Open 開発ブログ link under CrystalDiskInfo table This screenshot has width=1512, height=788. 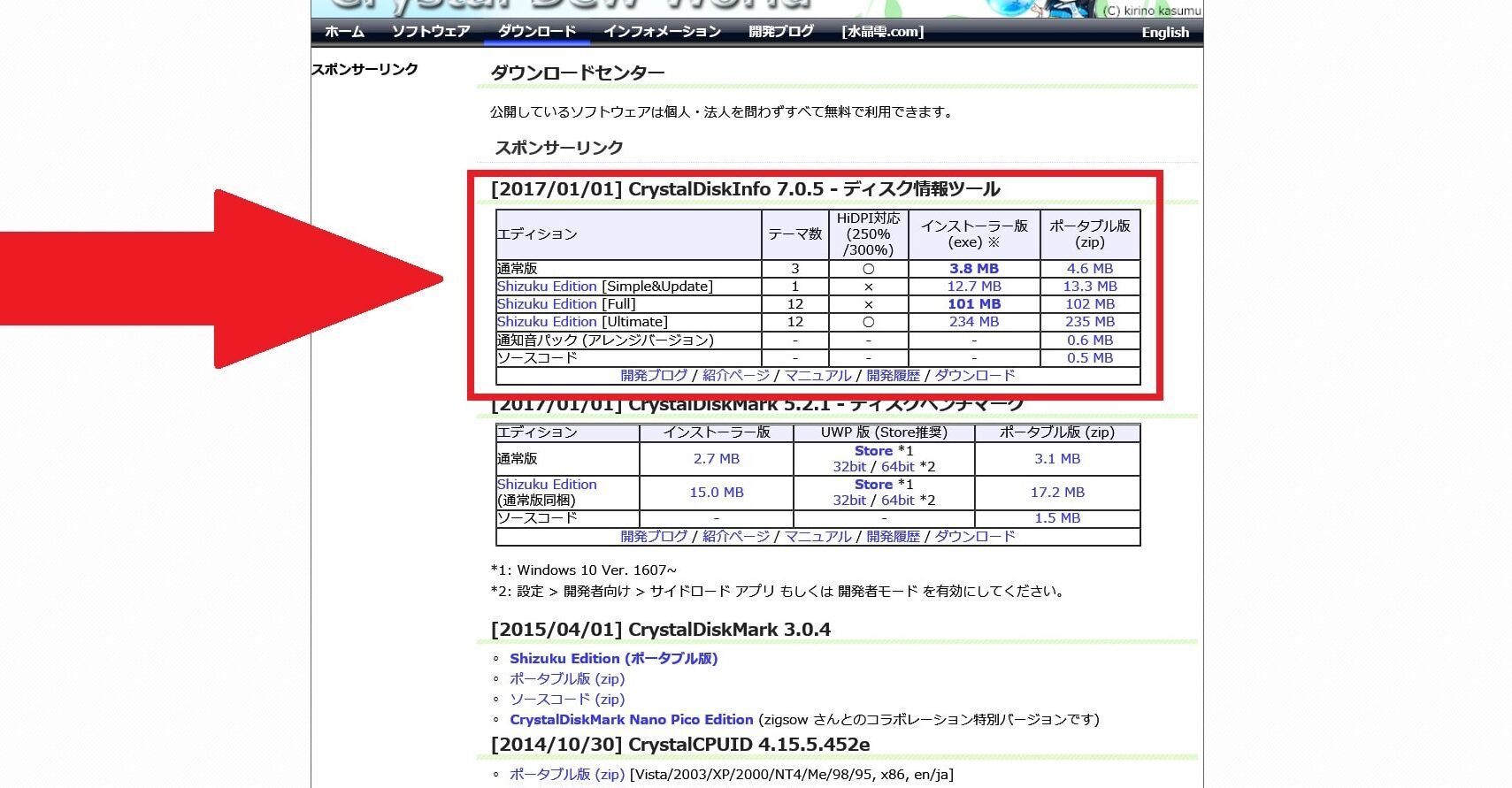pos(654,376)
